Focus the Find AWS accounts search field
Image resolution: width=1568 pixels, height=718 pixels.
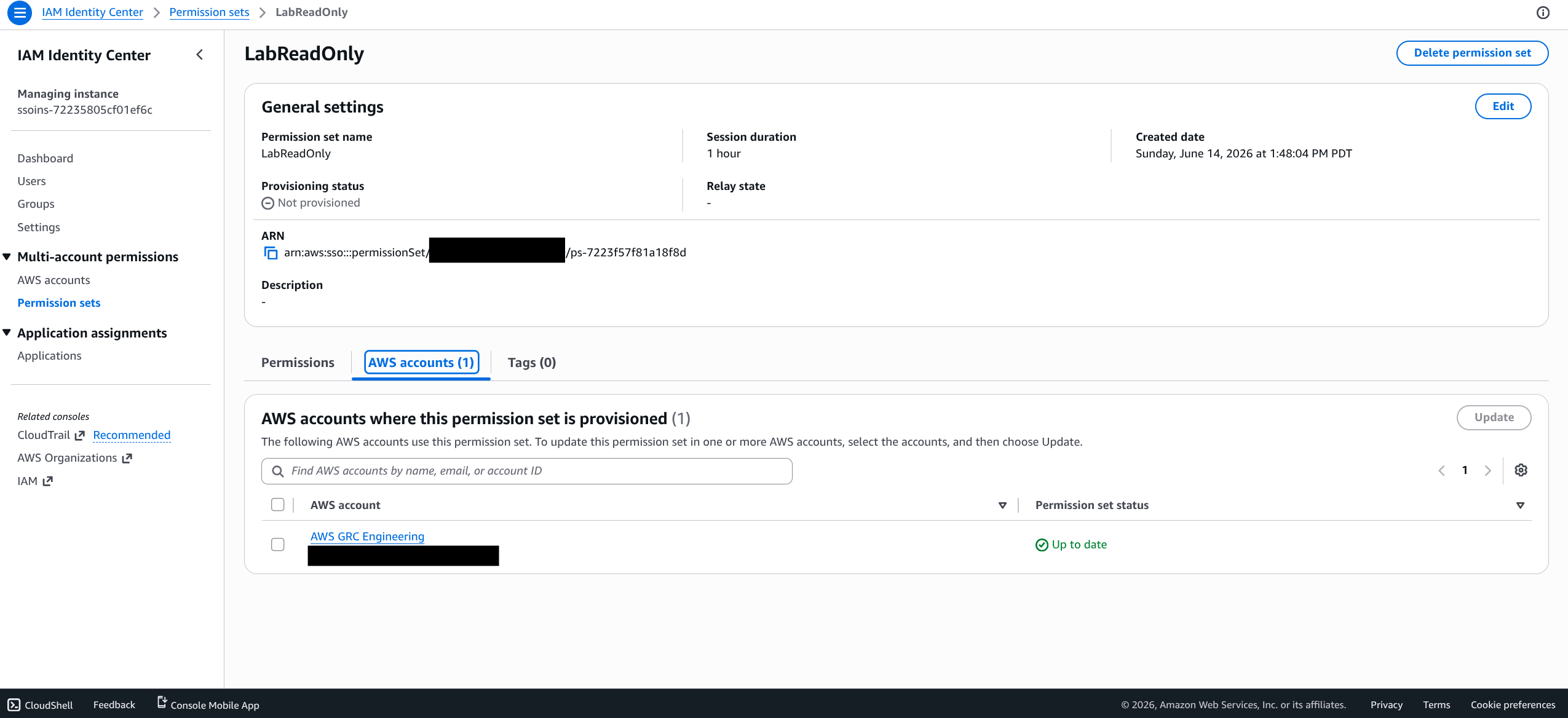[527, 471]
